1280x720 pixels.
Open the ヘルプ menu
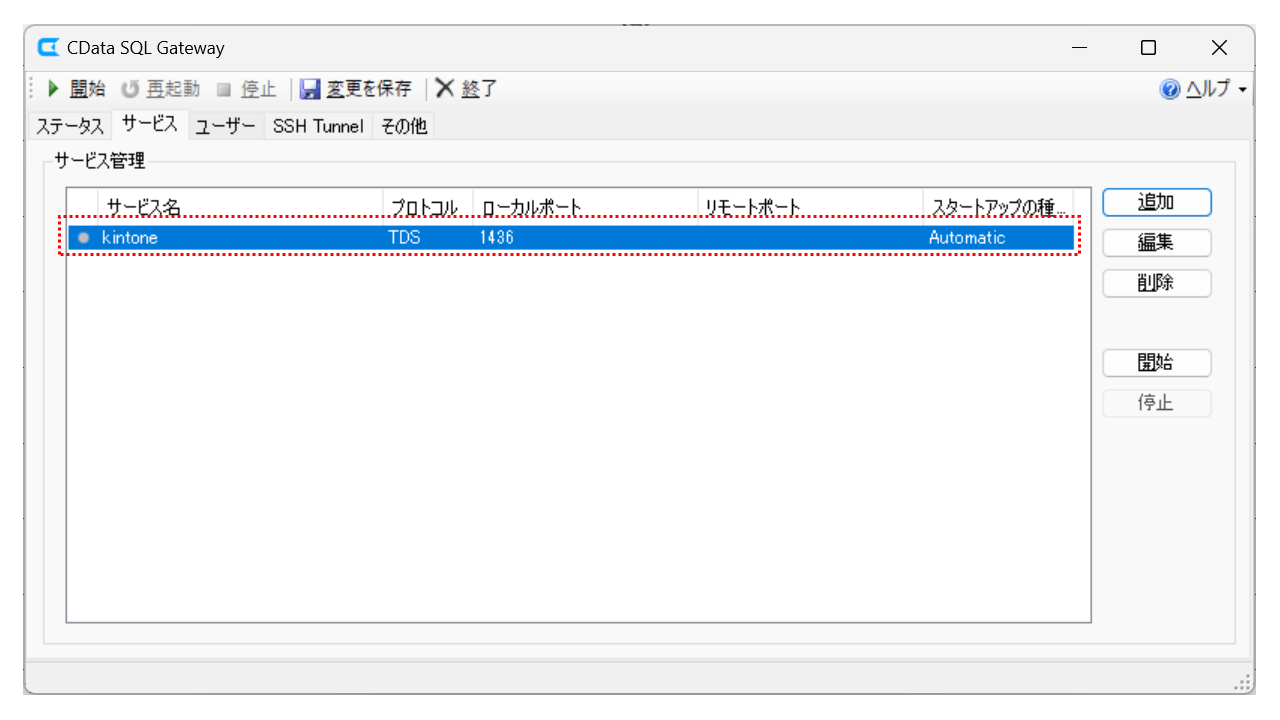(1208, 89)
